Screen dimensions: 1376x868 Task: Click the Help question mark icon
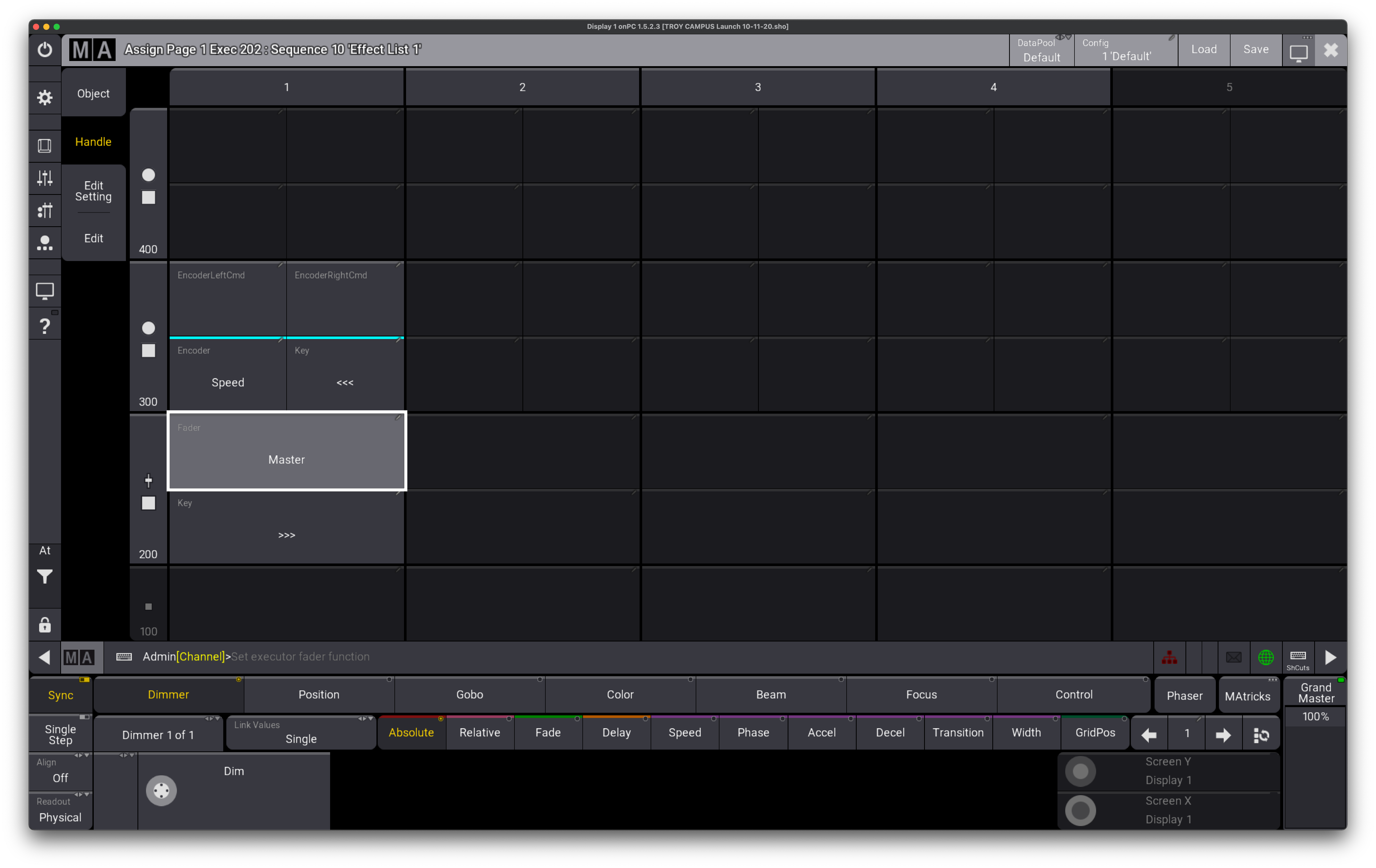[x=44, y=327]
